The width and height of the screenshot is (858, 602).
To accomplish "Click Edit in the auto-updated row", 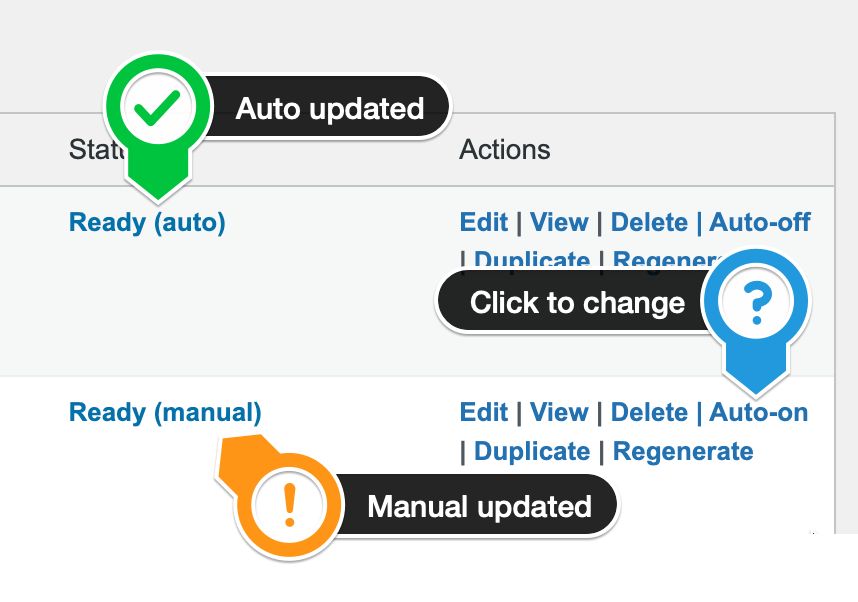I will (484, 222).
